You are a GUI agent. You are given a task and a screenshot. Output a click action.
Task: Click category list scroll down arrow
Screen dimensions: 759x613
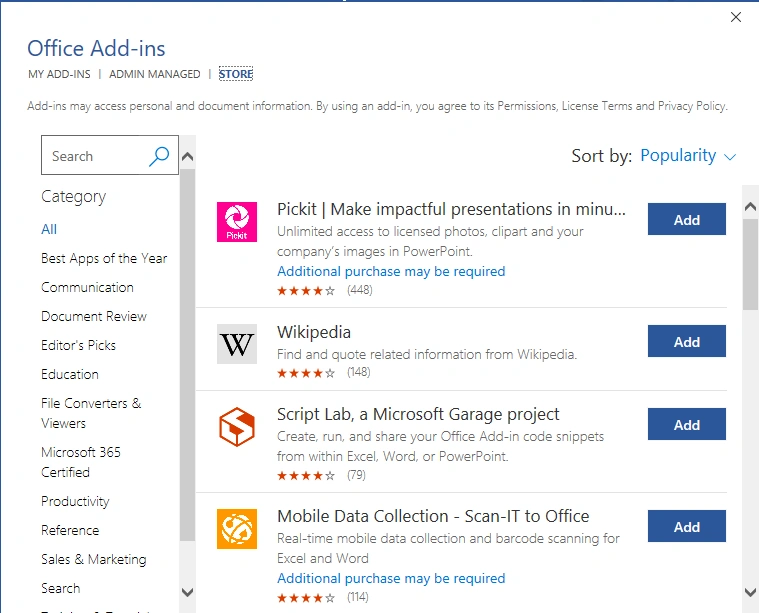pyautogui.click(x=187, y=592)
